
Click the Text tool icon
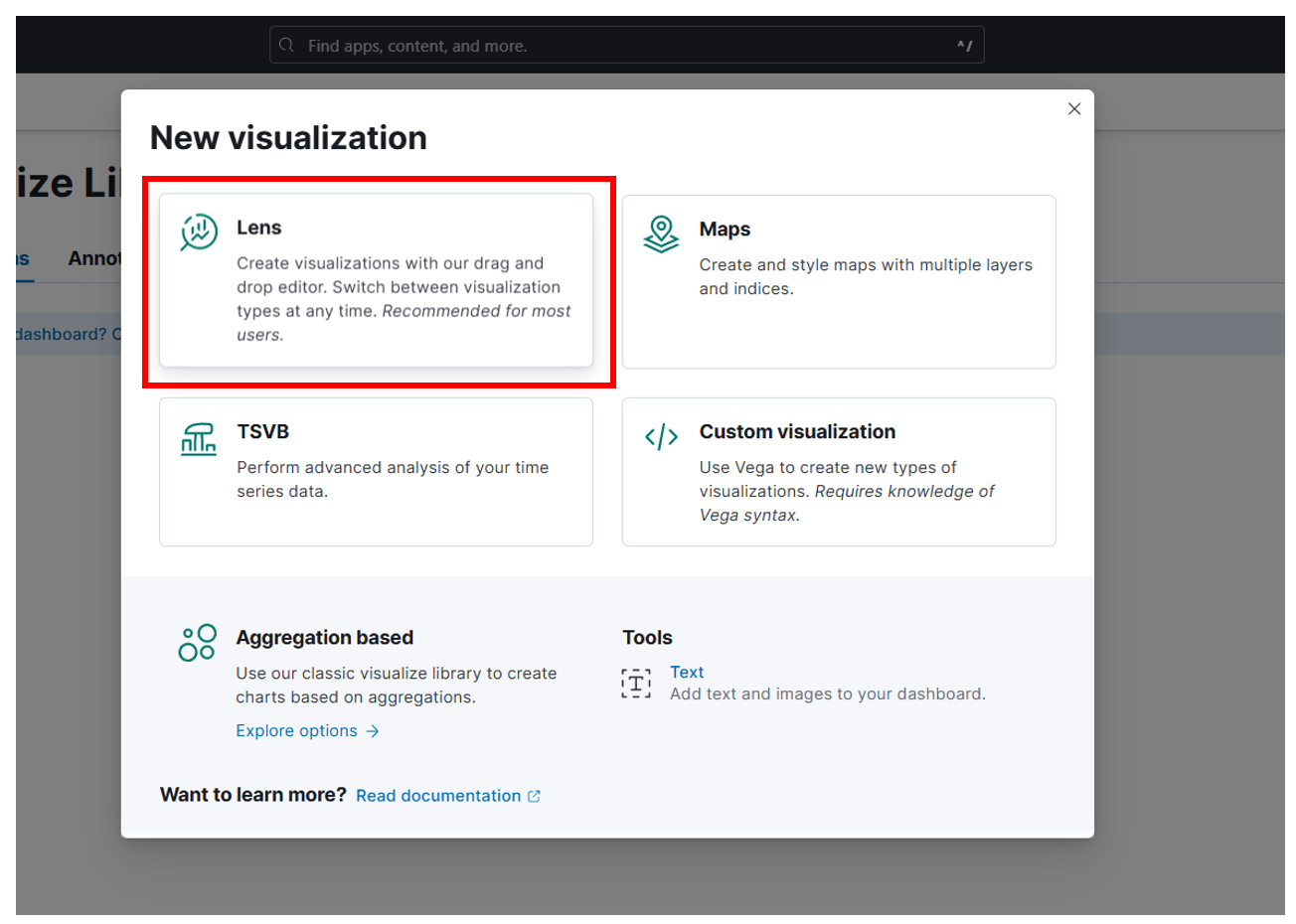click(x=636, y=684)
